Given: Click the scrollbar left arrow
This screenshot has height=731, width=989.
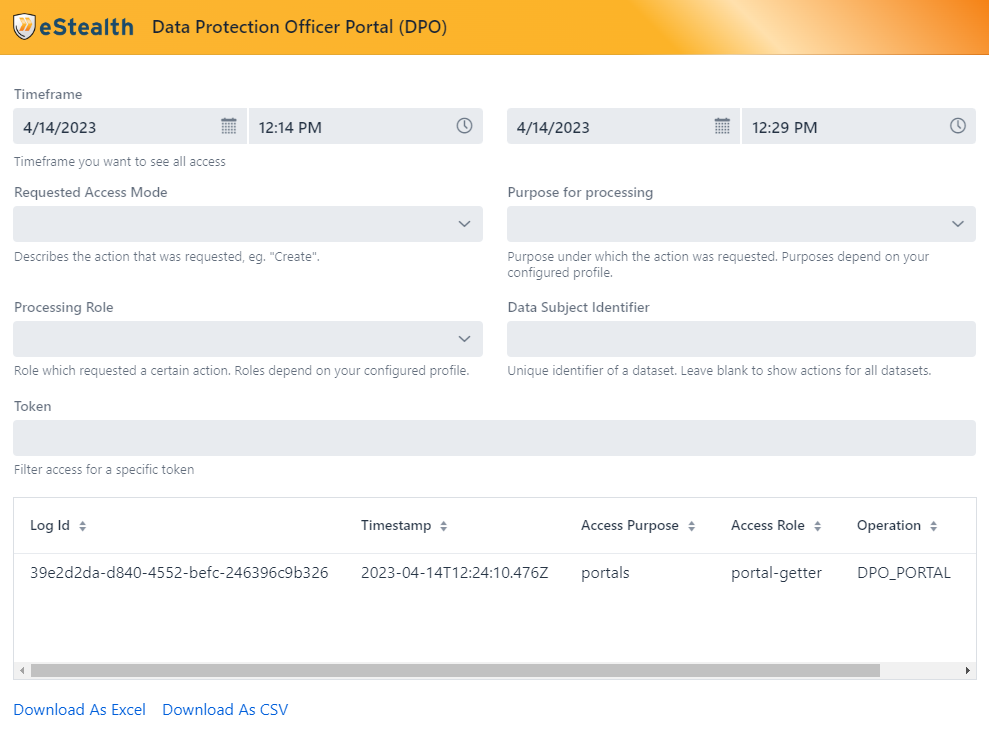Looking at the screenshot, I should (22, 670).
